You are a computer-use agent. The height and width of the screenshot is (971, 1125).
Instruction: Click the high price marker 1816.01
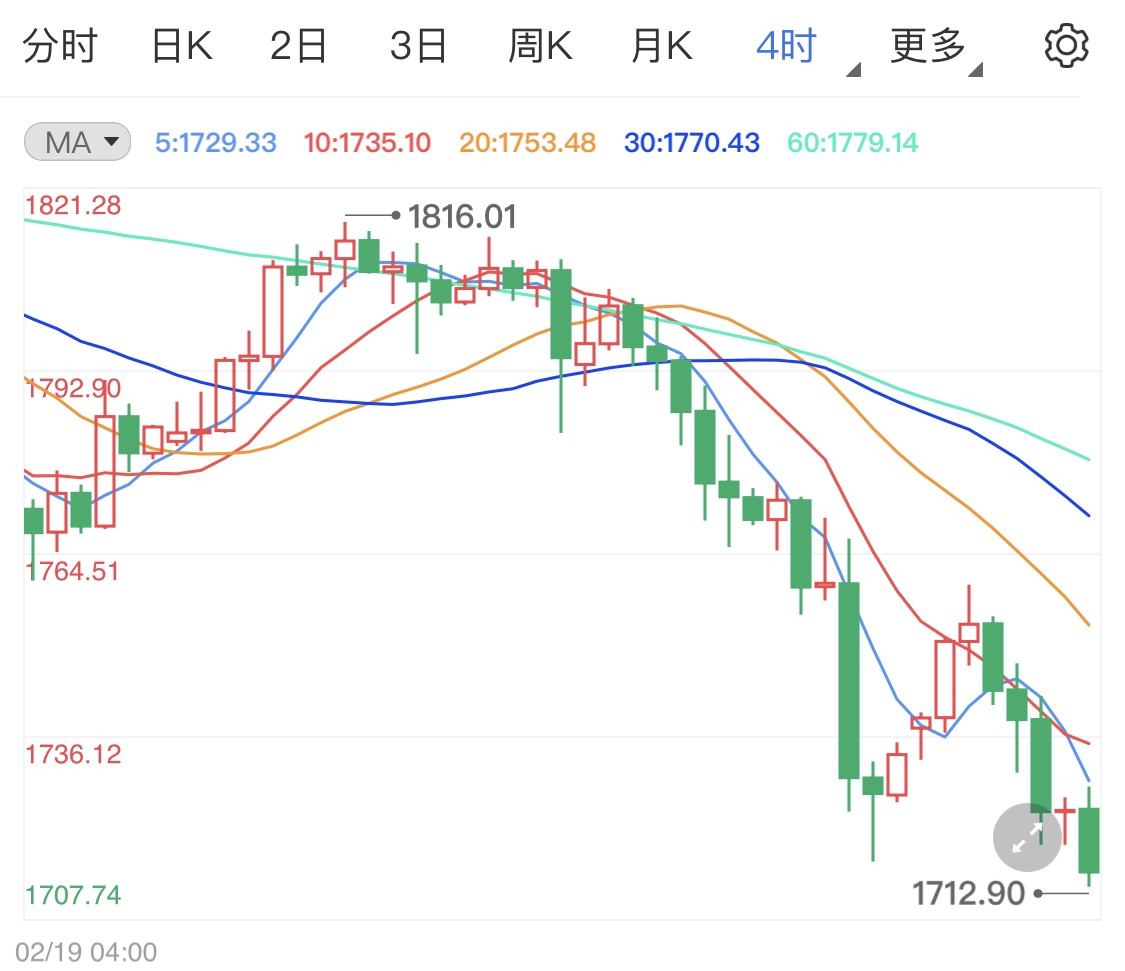click(462, 217)
